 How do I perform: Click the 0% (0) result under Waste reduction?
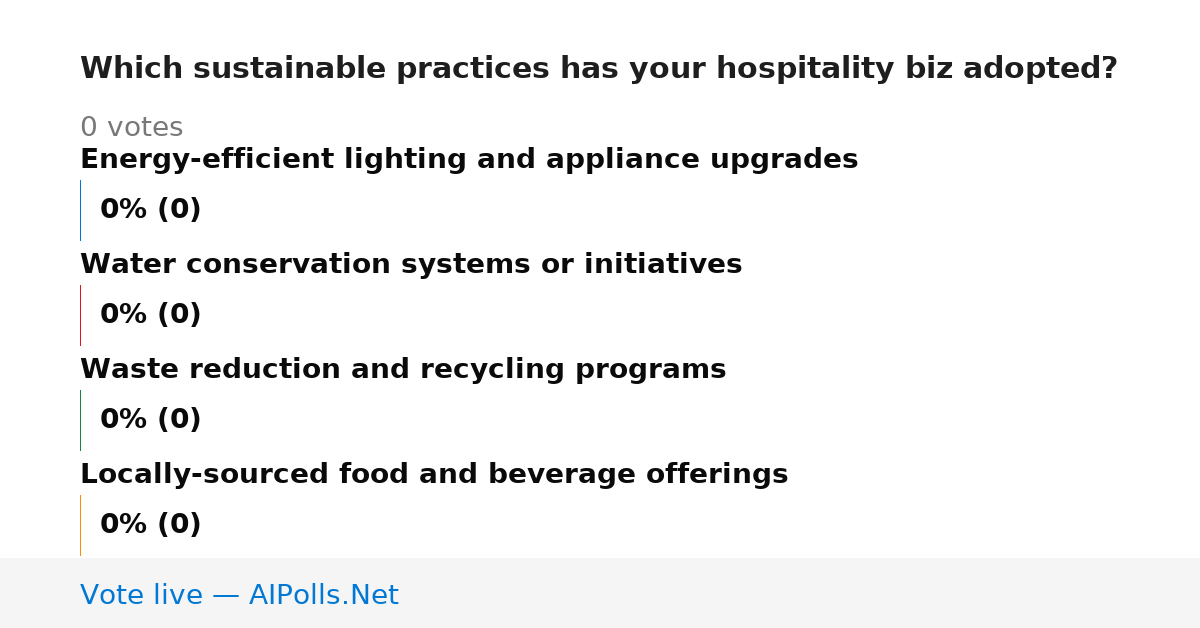click(x=151, y=420)
